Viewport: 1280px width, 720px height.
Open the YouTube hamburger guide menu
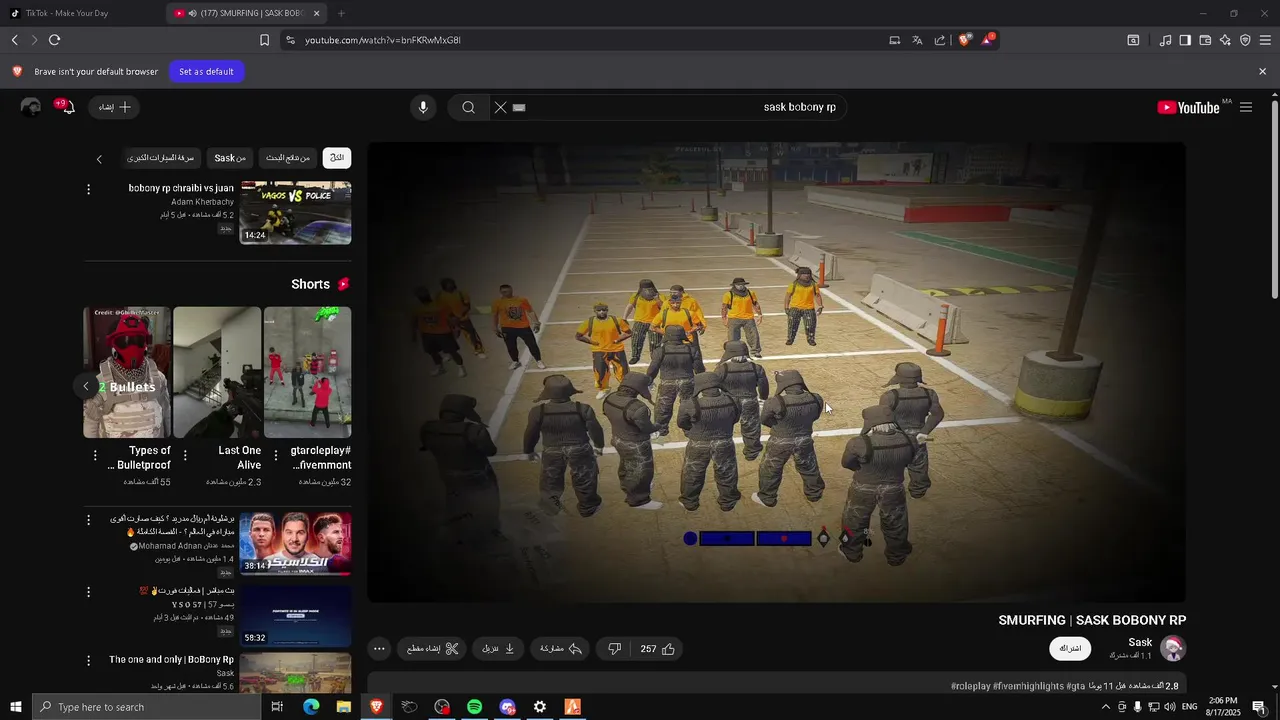(1246, 107)
